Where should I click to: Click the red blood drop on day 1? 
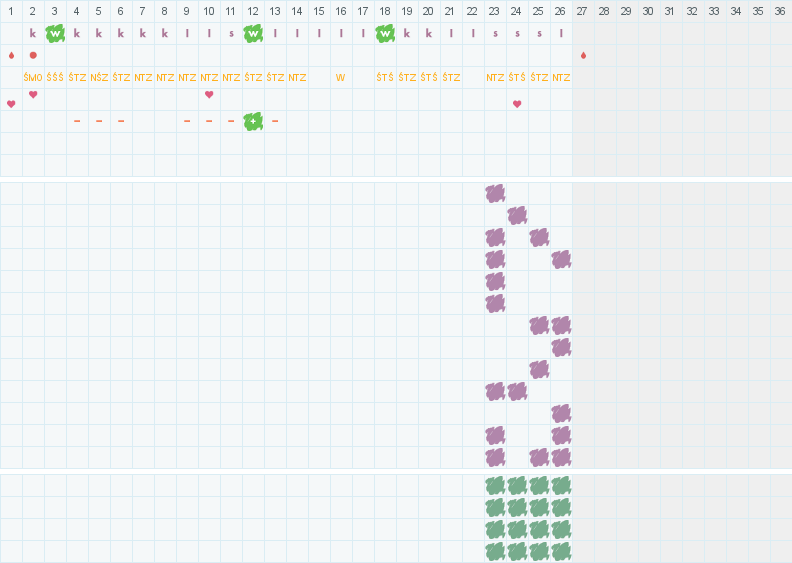11,55
